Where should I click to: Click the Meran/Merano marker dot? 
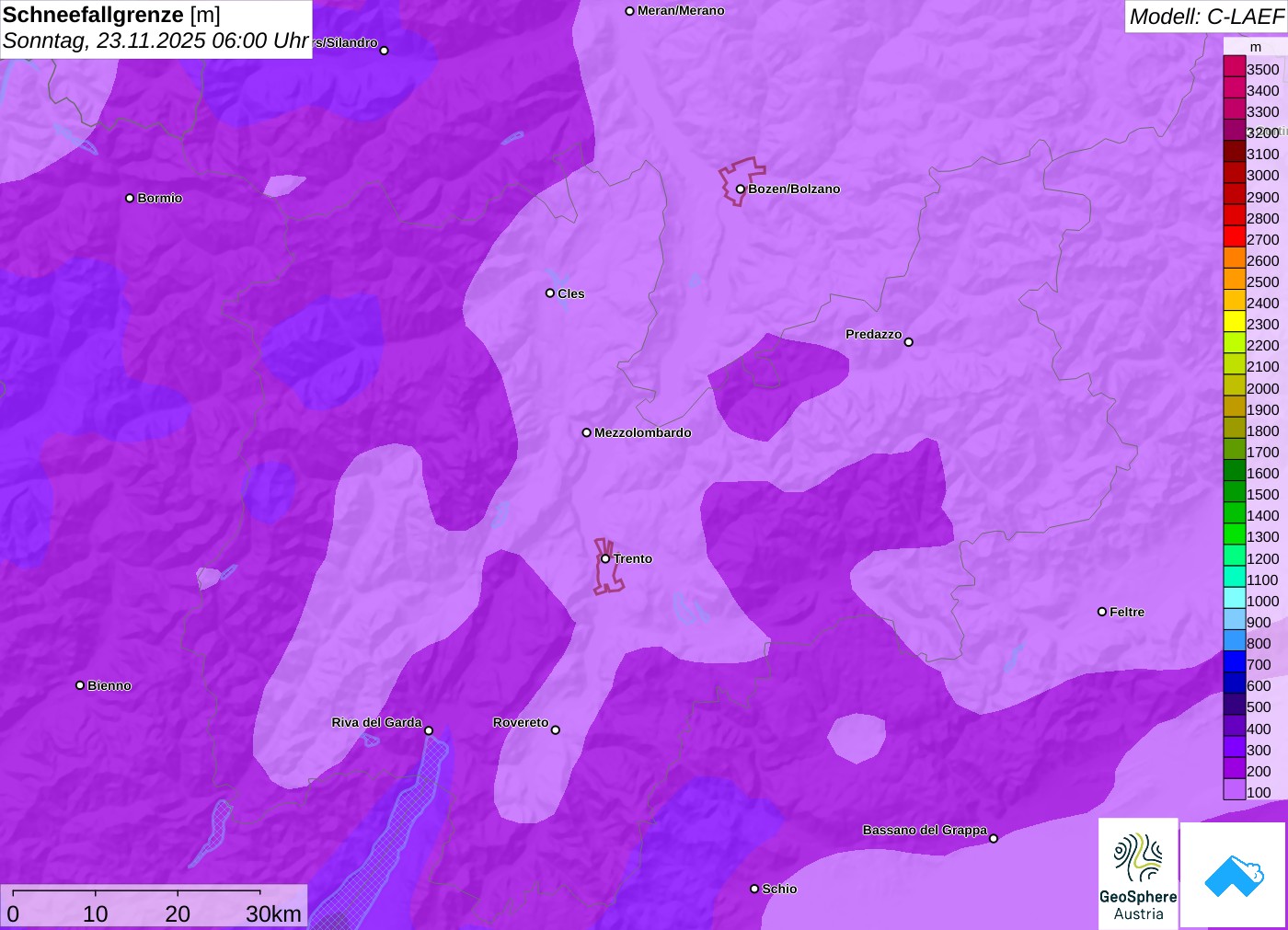click(x=629, y=11)
